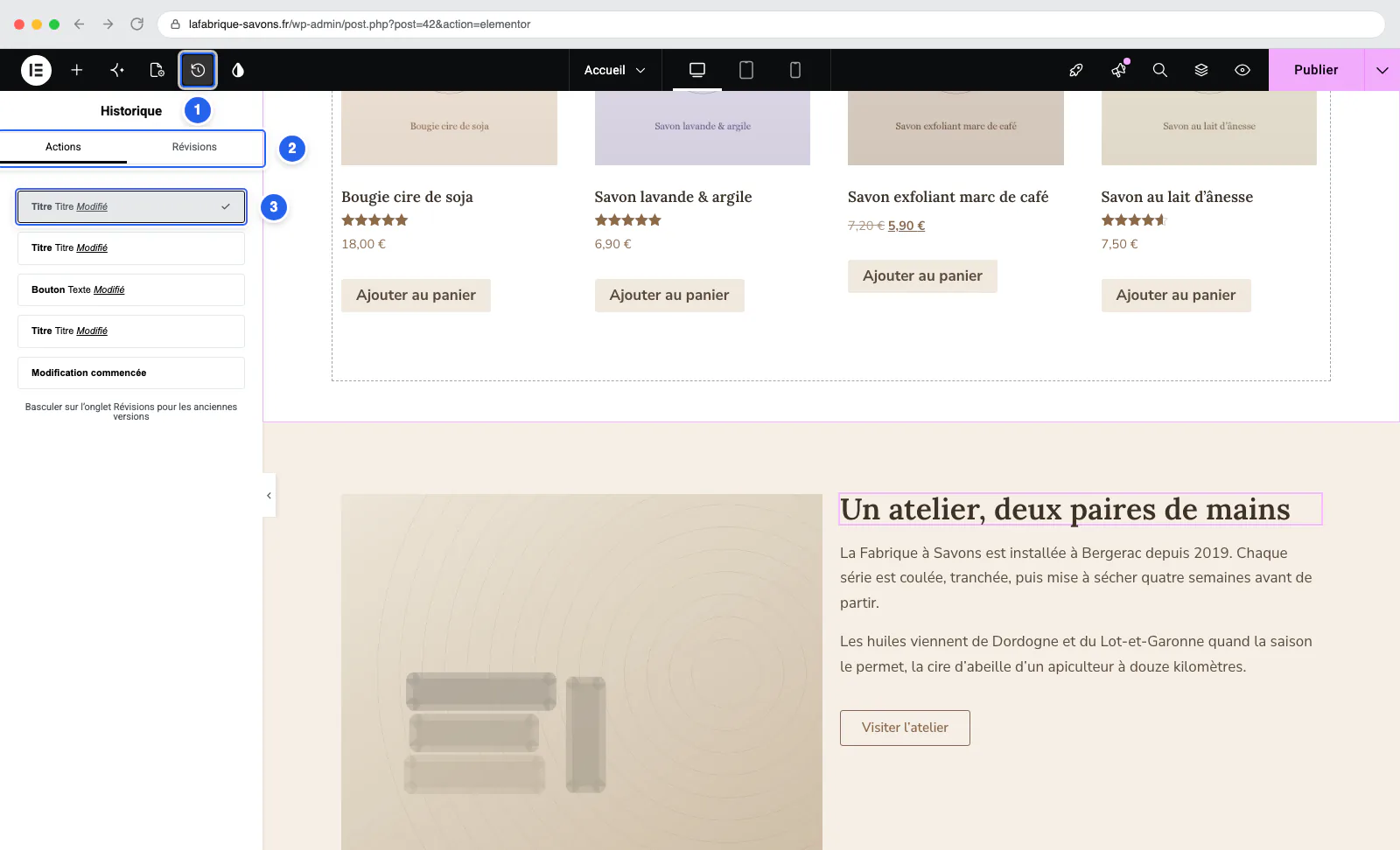Click the 18,00 € price

click(x=363, y=244)
